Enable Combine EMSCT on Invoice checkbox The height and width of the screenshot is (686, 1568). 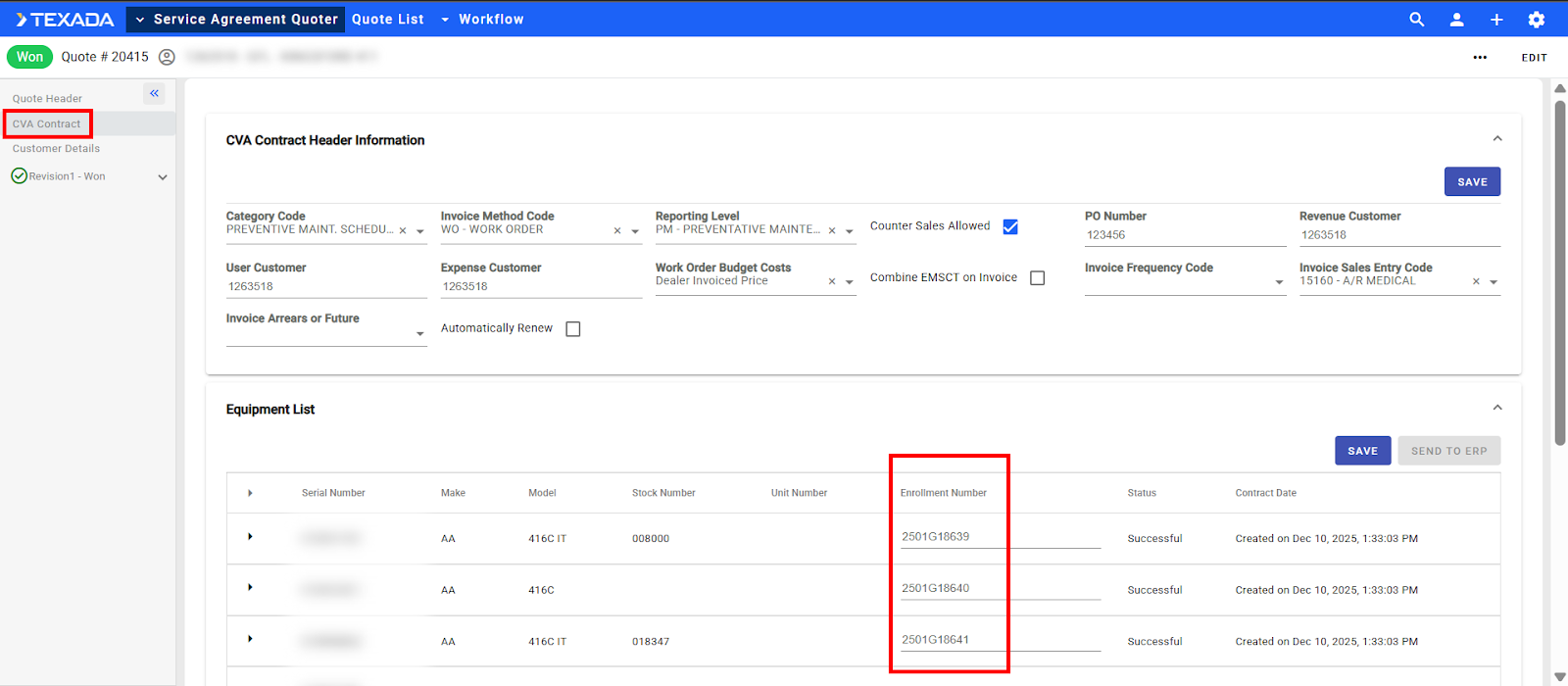coord(1038,278)
